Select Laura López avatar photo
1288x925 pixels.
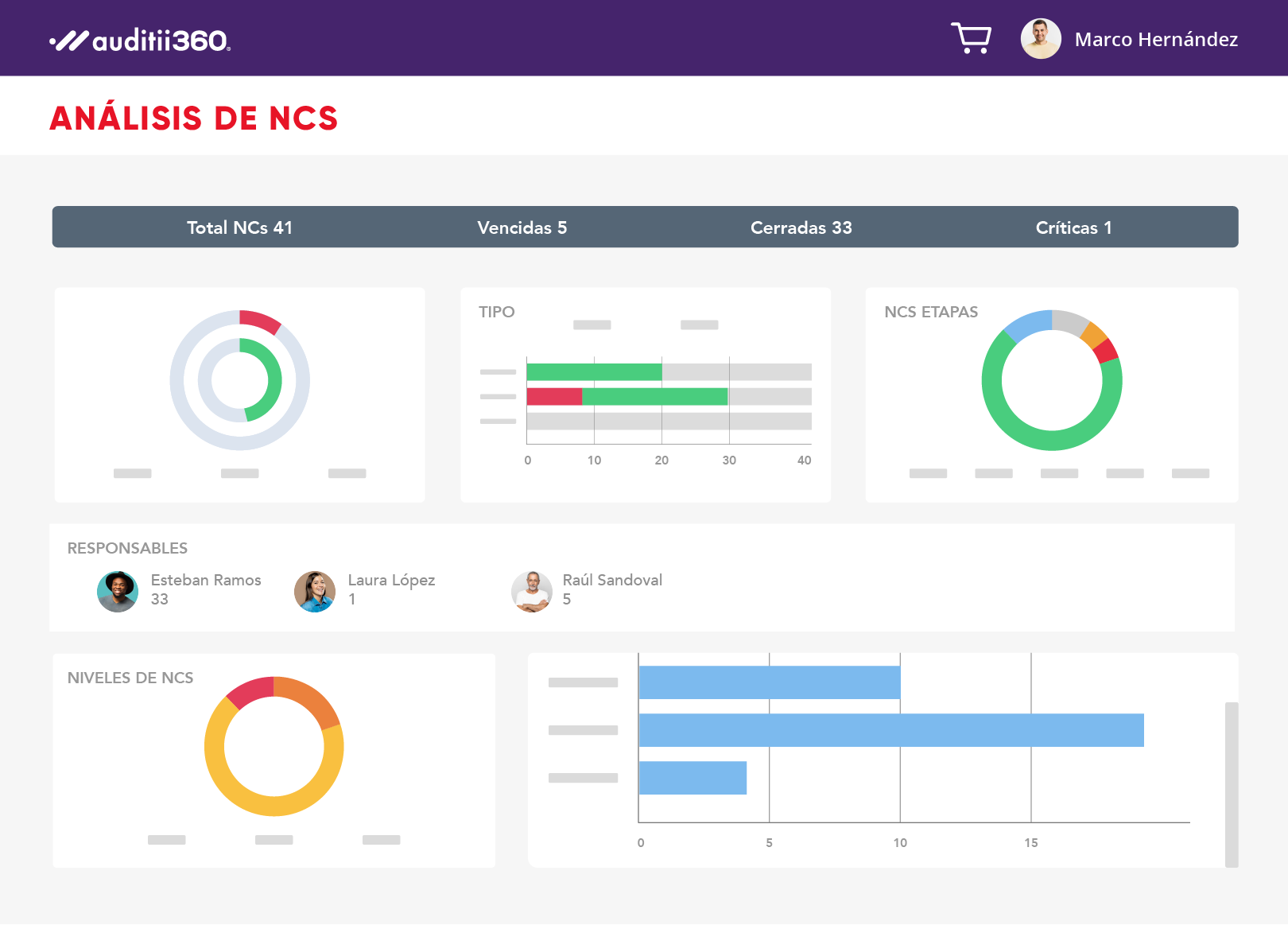click(315, 592)
